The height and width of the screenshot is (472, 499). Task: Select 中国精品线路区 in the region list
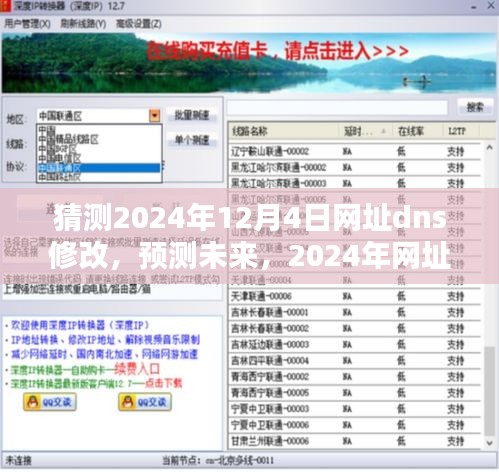coord(68,139)
